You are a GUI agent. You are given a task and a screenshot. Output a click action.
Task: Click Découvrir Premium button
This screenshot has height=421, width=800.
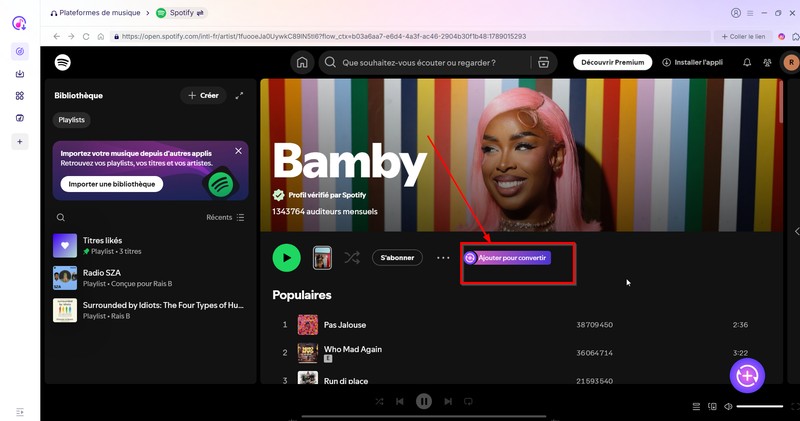pos(612,62)
